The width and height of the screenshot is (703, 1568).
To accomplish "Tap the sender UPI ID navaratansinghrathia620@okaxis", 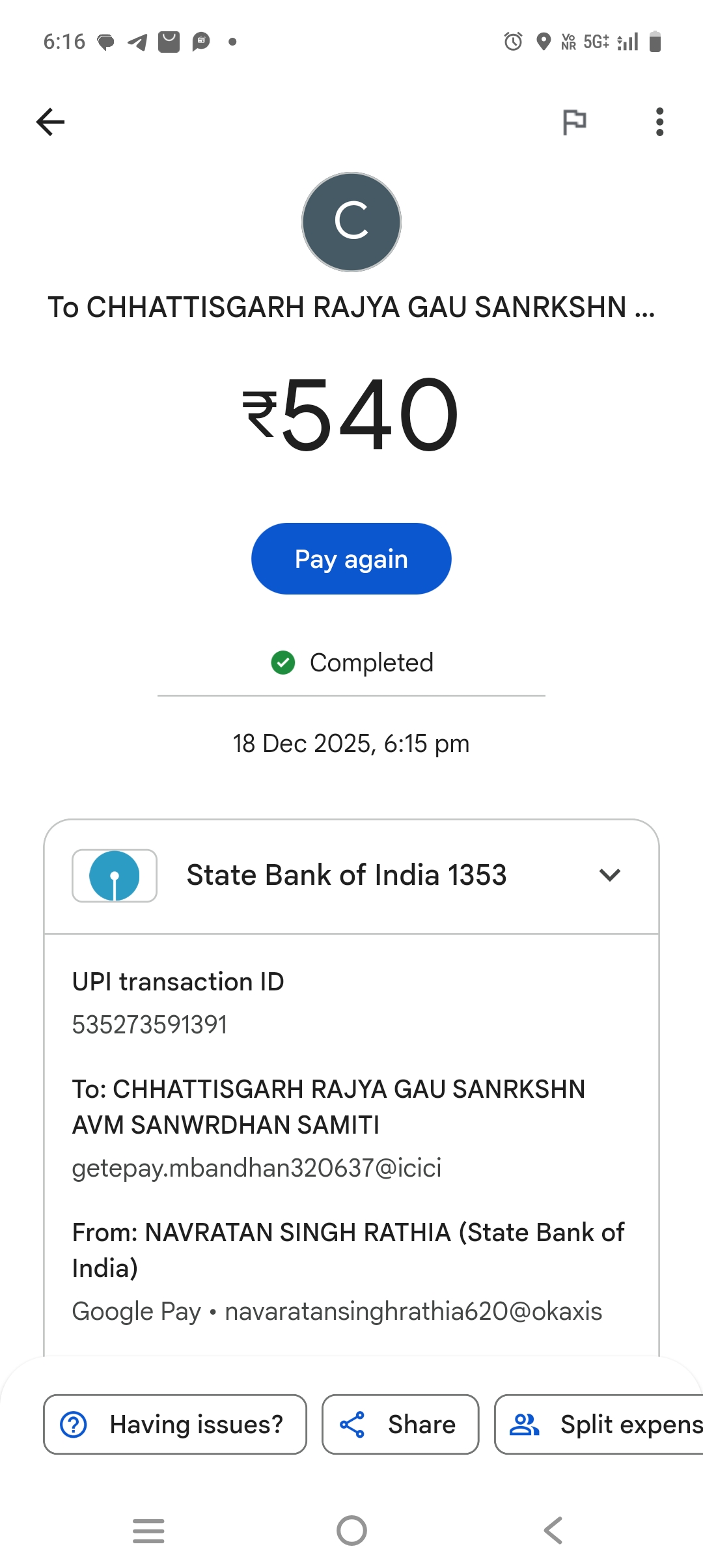I will point(413,1311).
